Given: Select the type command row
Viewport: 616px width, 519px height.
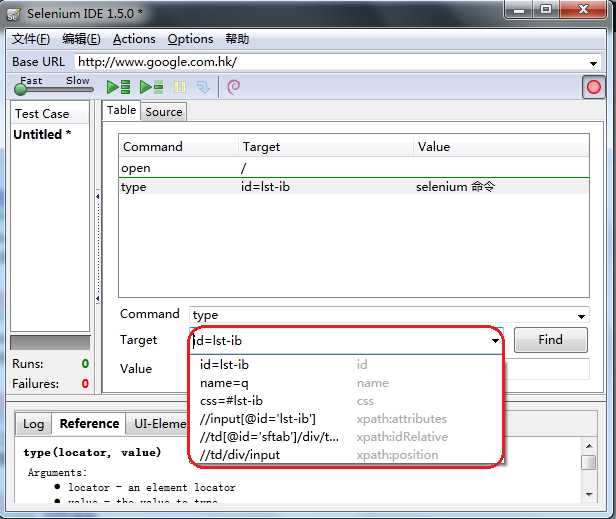Looking at the screenshot, I should click(x=354, y=187).
